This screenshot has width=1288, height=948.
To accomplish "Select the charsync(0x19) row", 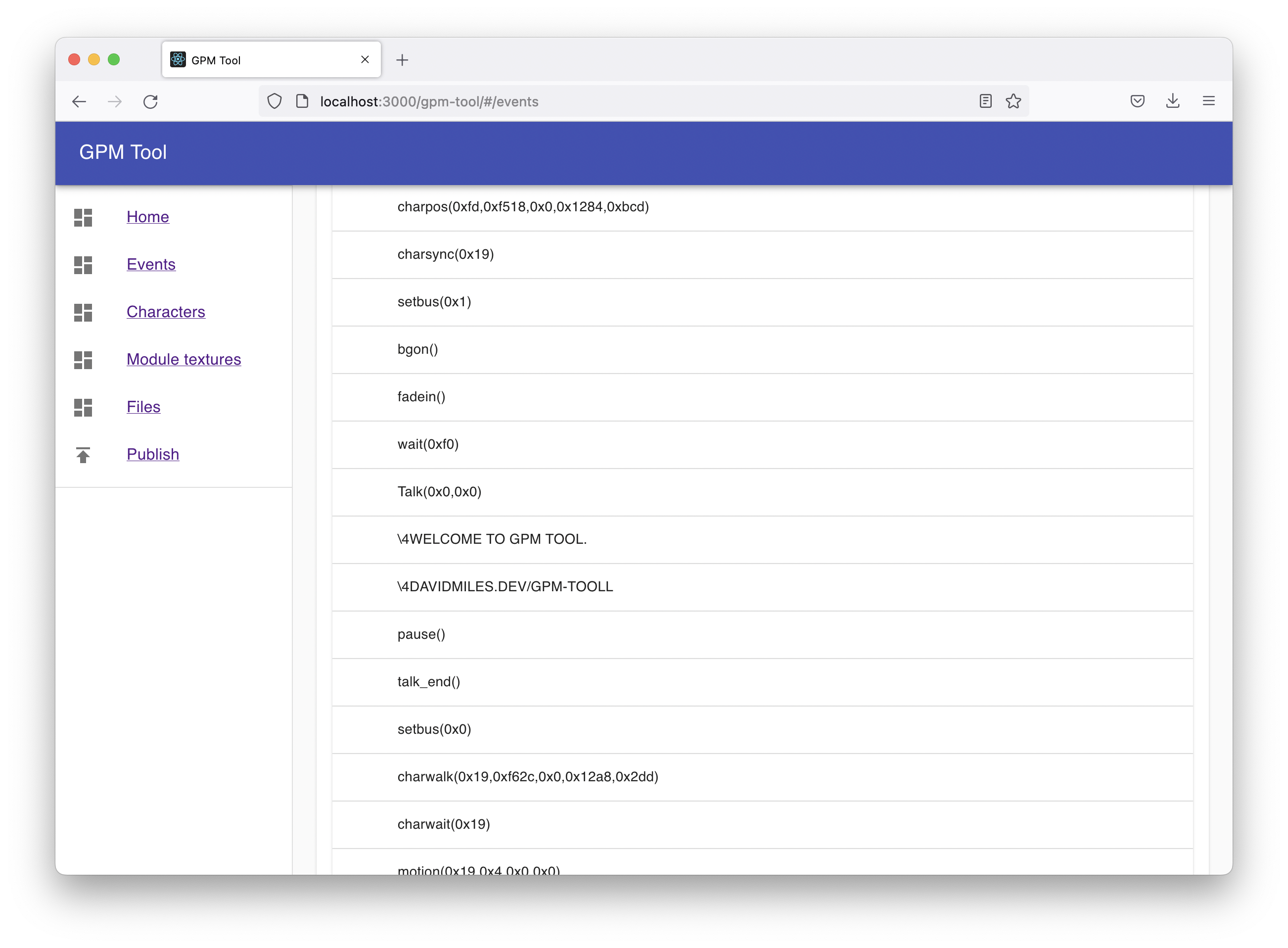I will [763, 255].
